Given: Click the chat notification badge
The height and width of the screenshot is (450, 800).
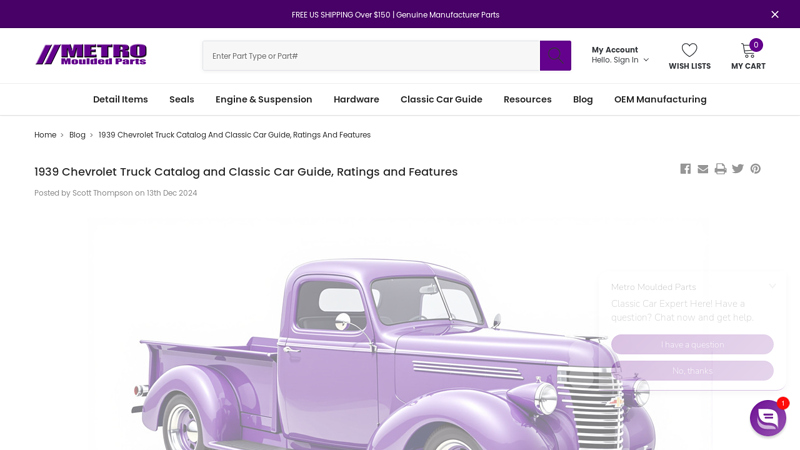Looking at the screenshot, I should (x=783, y=403).
